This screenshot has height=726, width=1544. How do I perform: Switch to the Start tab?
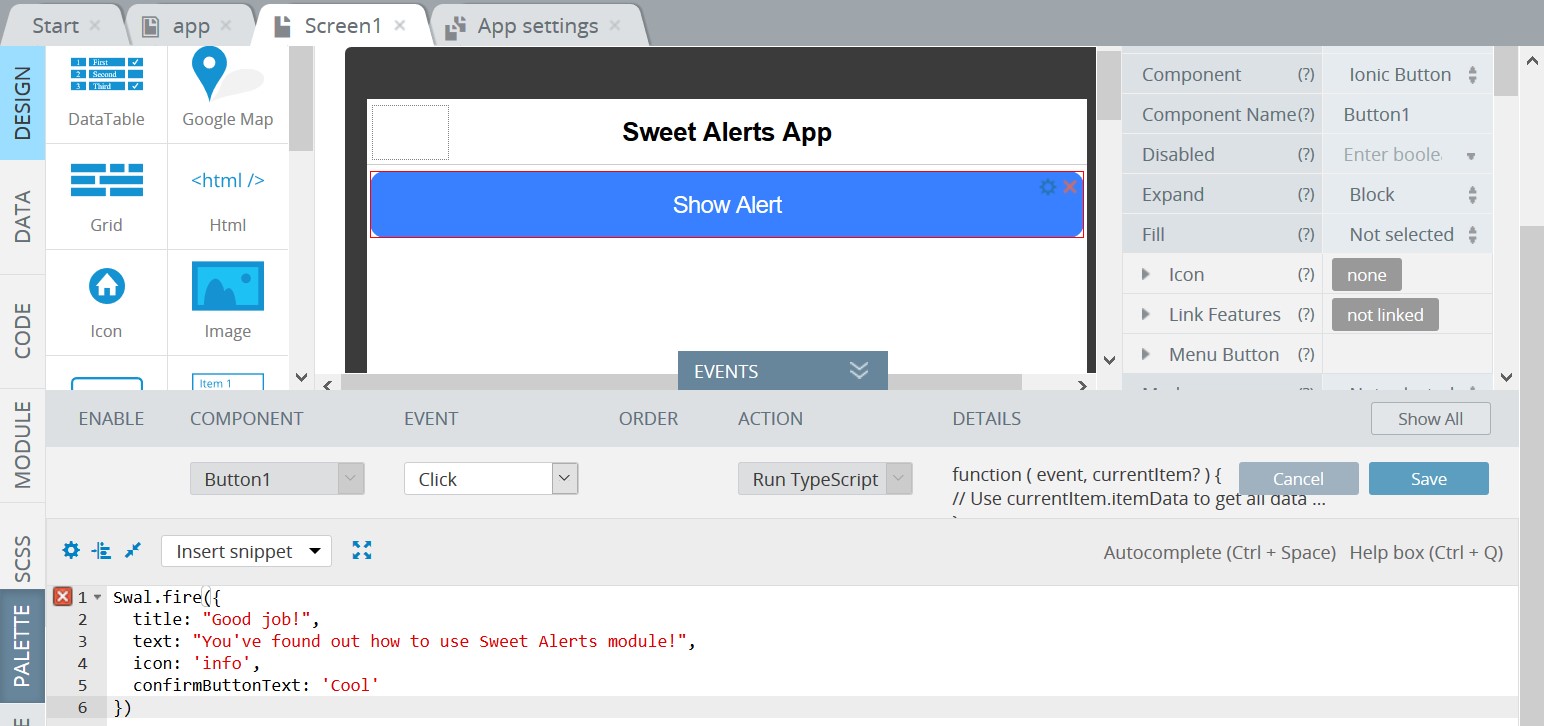click(x=55, y=25)
